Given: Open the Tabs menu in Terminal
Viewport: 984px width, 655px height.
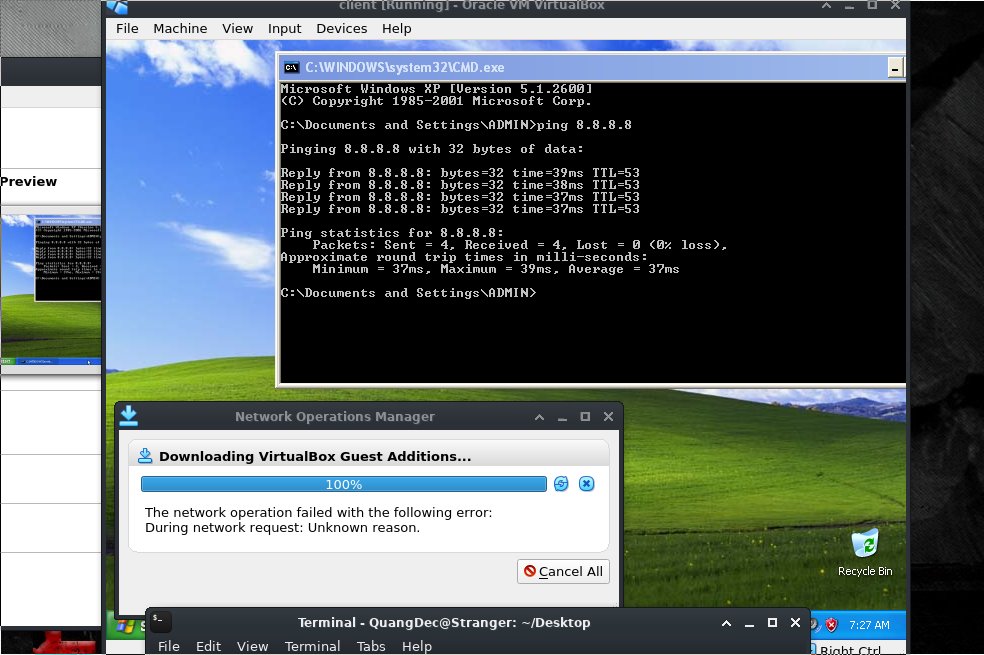Looking at the screenshot, I should click(x=371, y=646).
